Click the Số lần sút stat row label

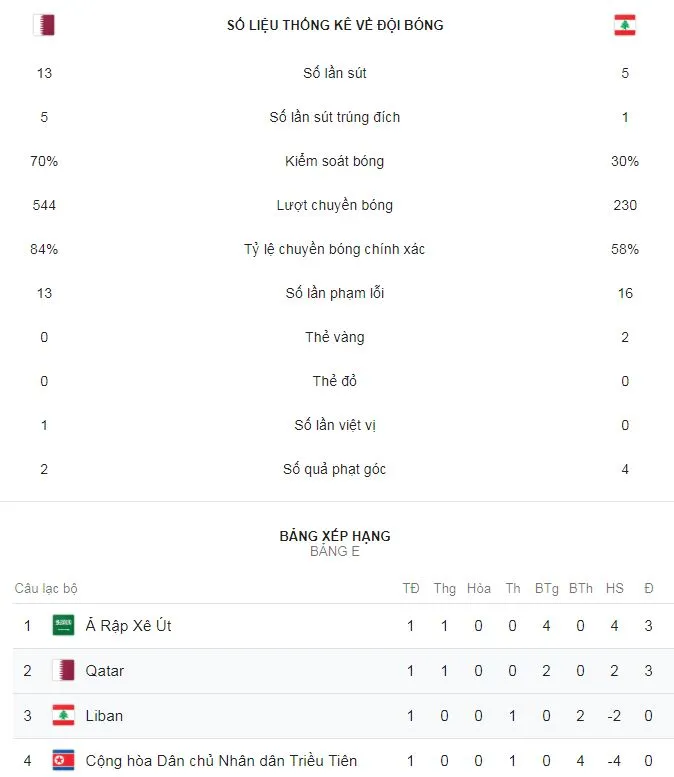[x=335, y=73]
